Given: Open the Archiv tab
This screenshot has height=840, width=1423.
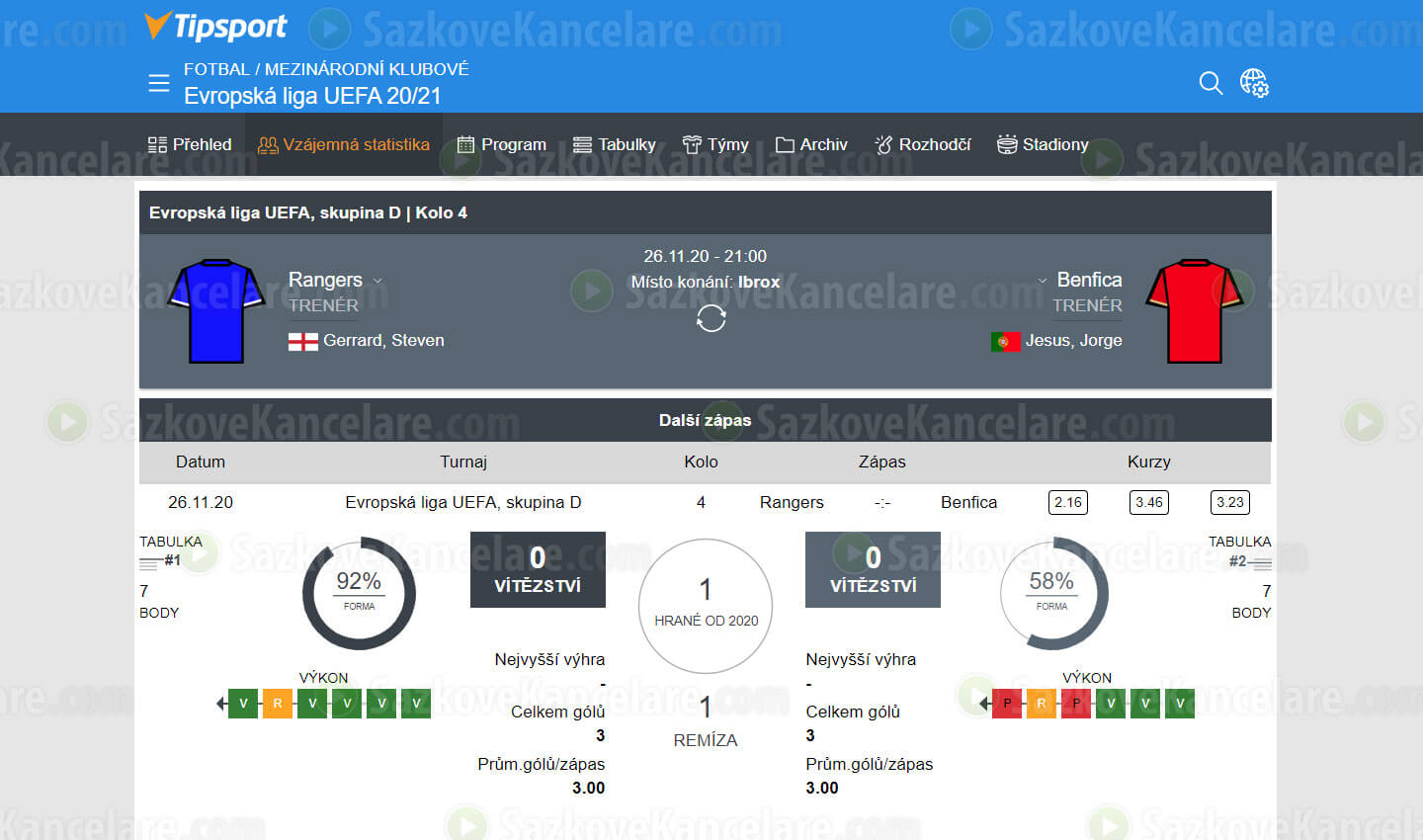Looking at the screenshot, I should [x=811, y=144].
